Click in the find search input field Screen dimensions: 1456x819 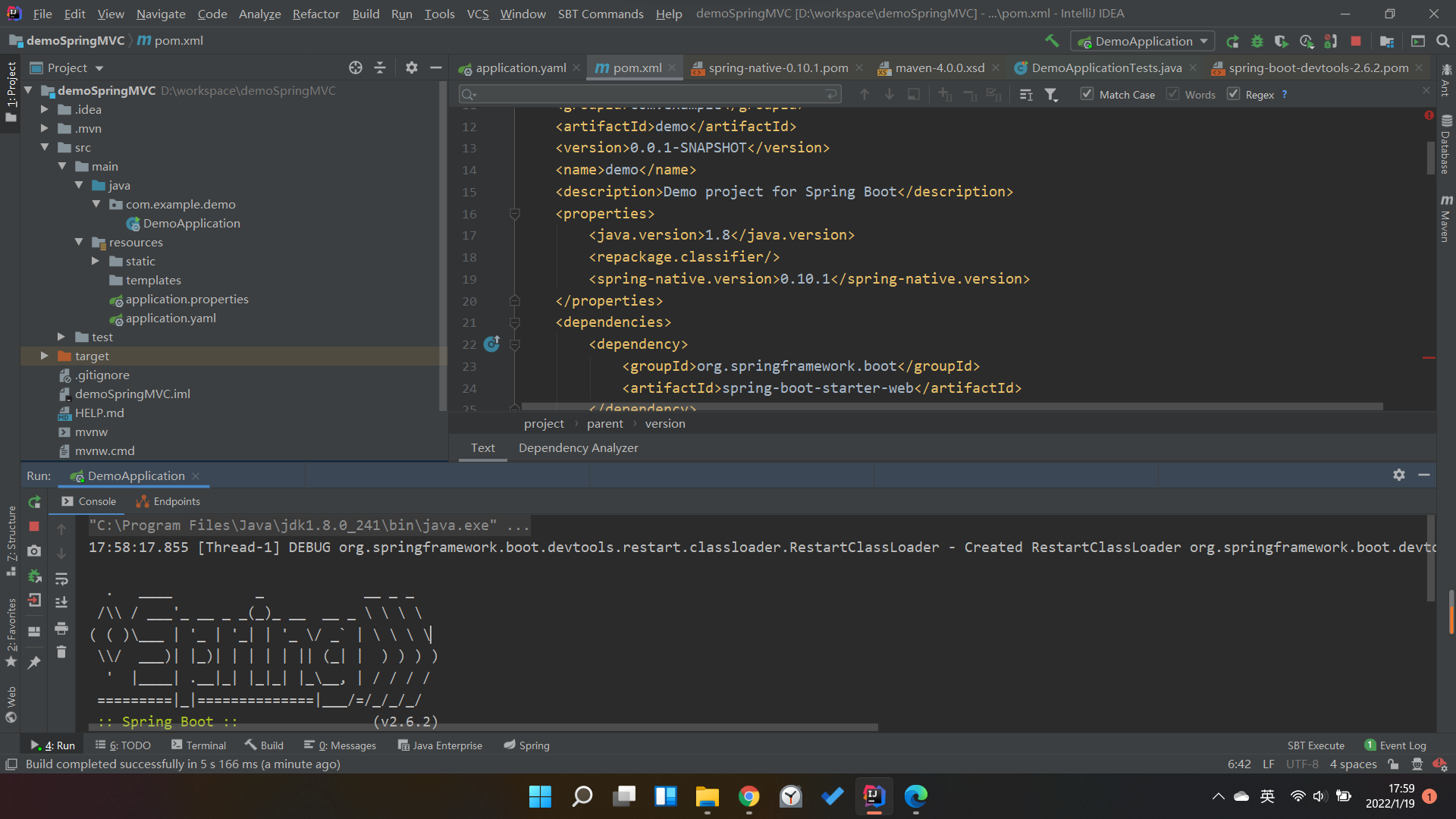click(645, 94)
